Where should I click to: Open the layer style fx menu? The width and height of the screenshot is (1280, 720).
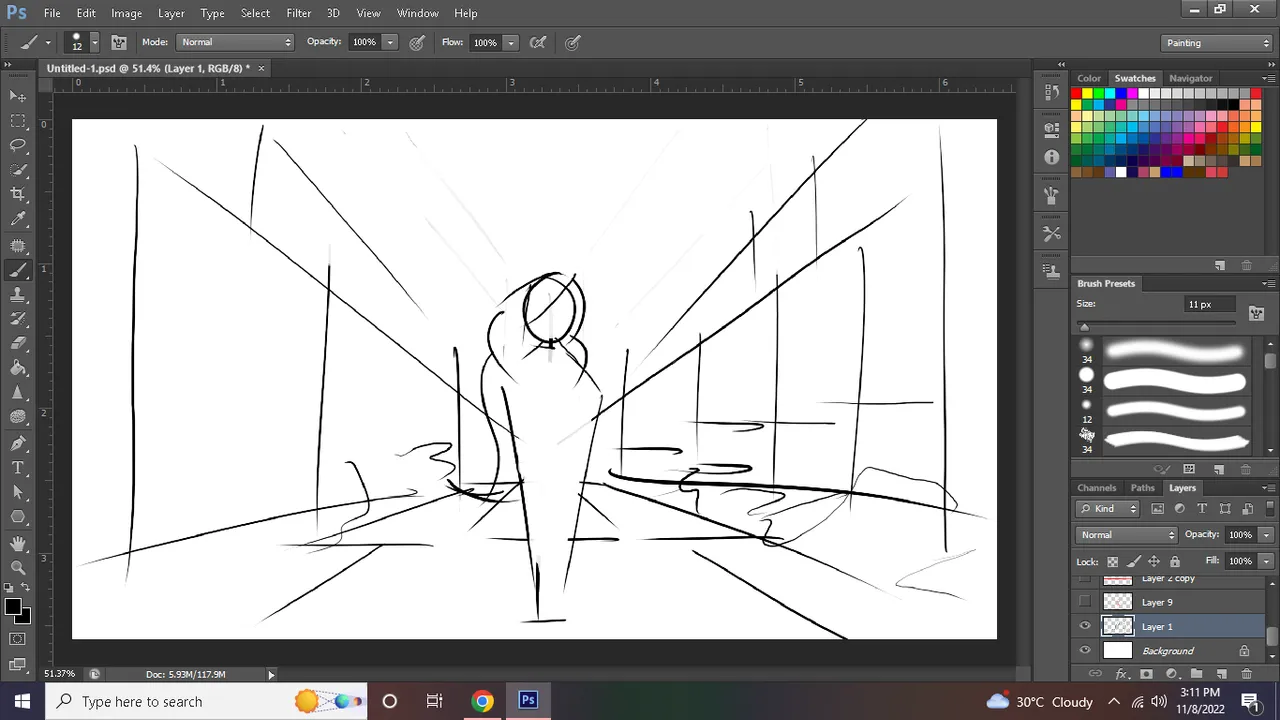point(1121,674)
